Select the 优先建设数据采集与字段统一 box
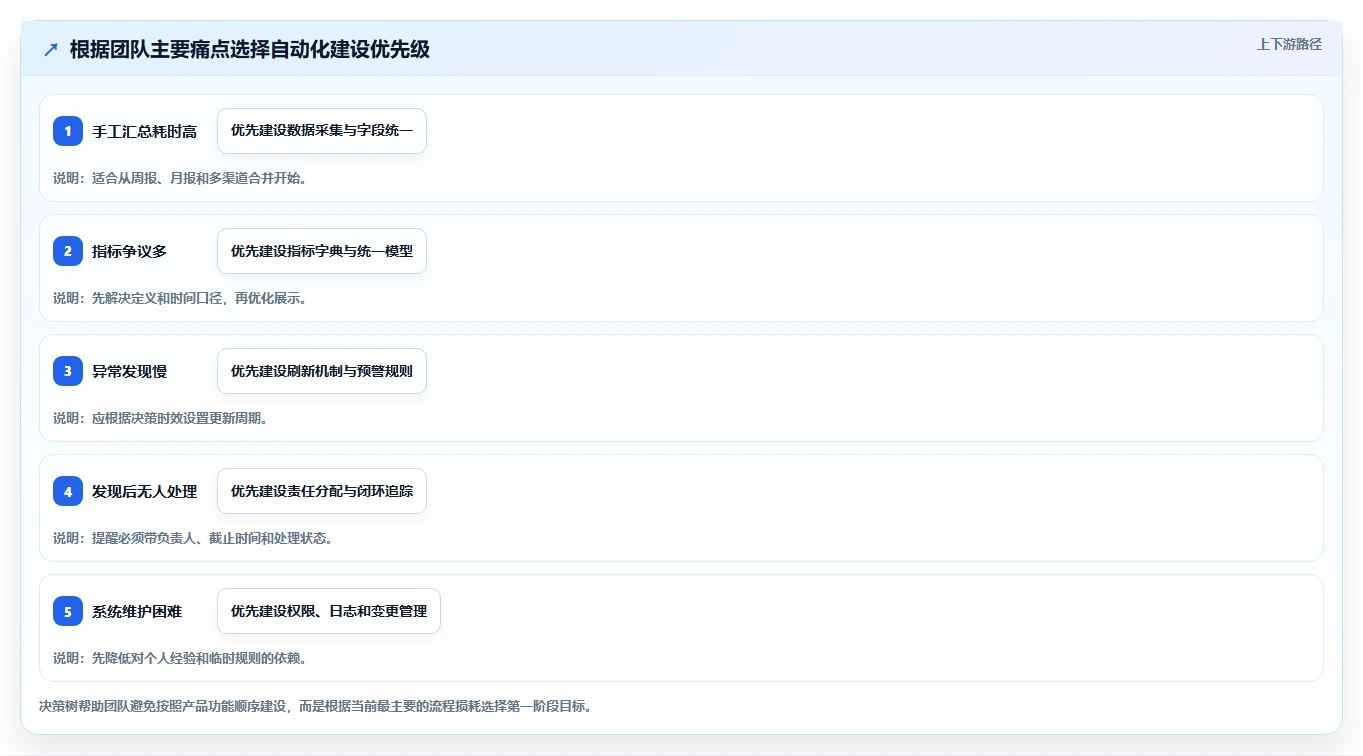The image size is (1363, 756). pyautogui.click(x=322, y=131)
